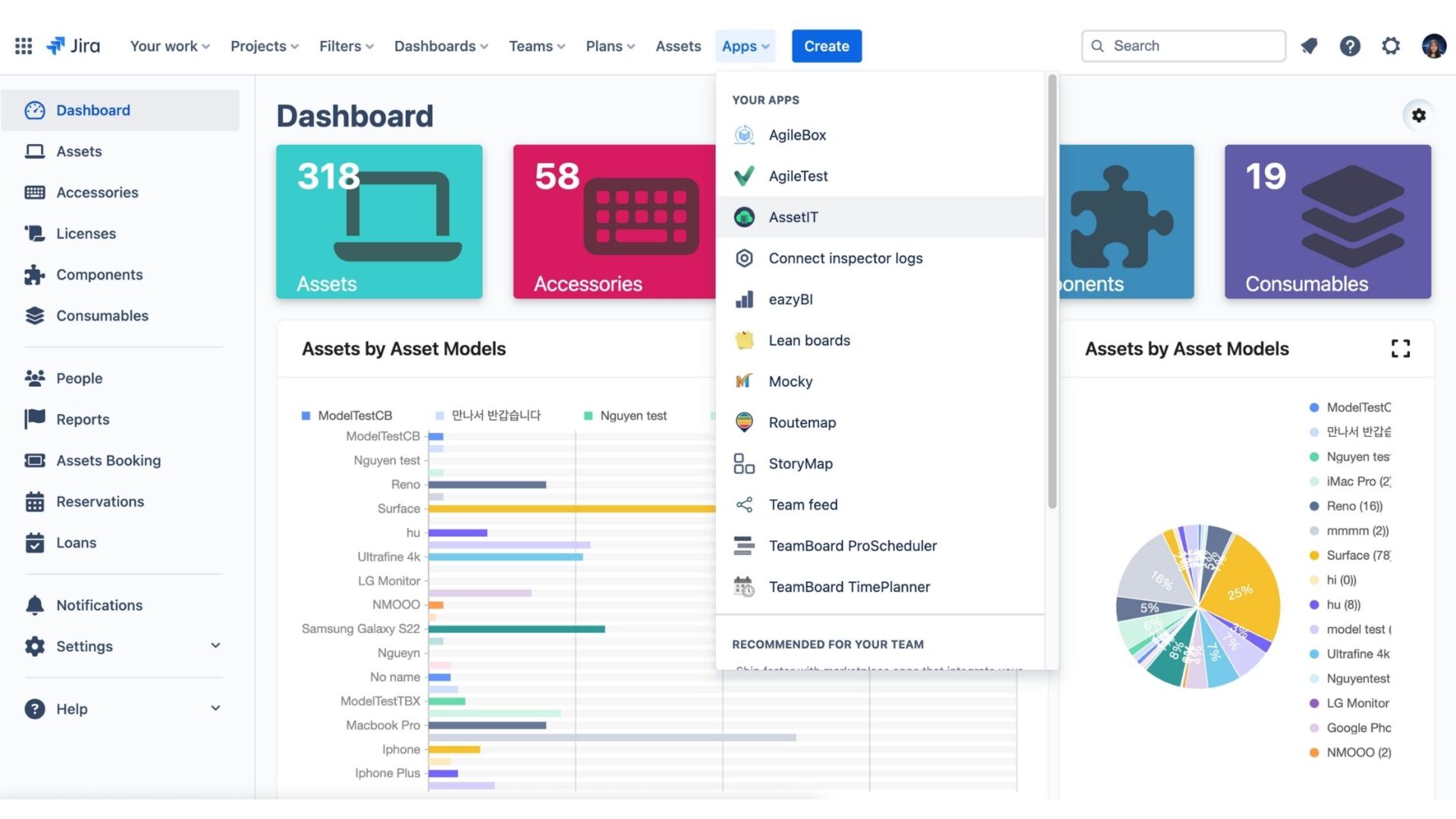Toggle the Dashboard settings gear

pyautogui.click(x=1419, y=115)
